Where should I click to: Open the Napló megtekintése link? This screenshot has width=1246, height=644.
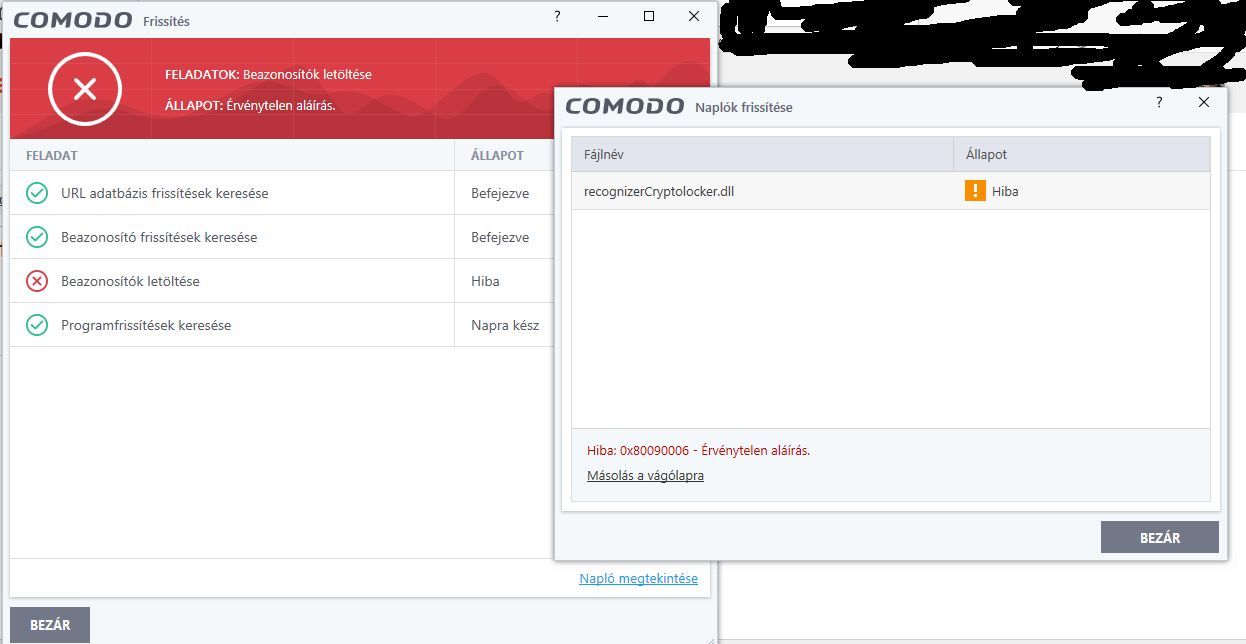(638, 579)
